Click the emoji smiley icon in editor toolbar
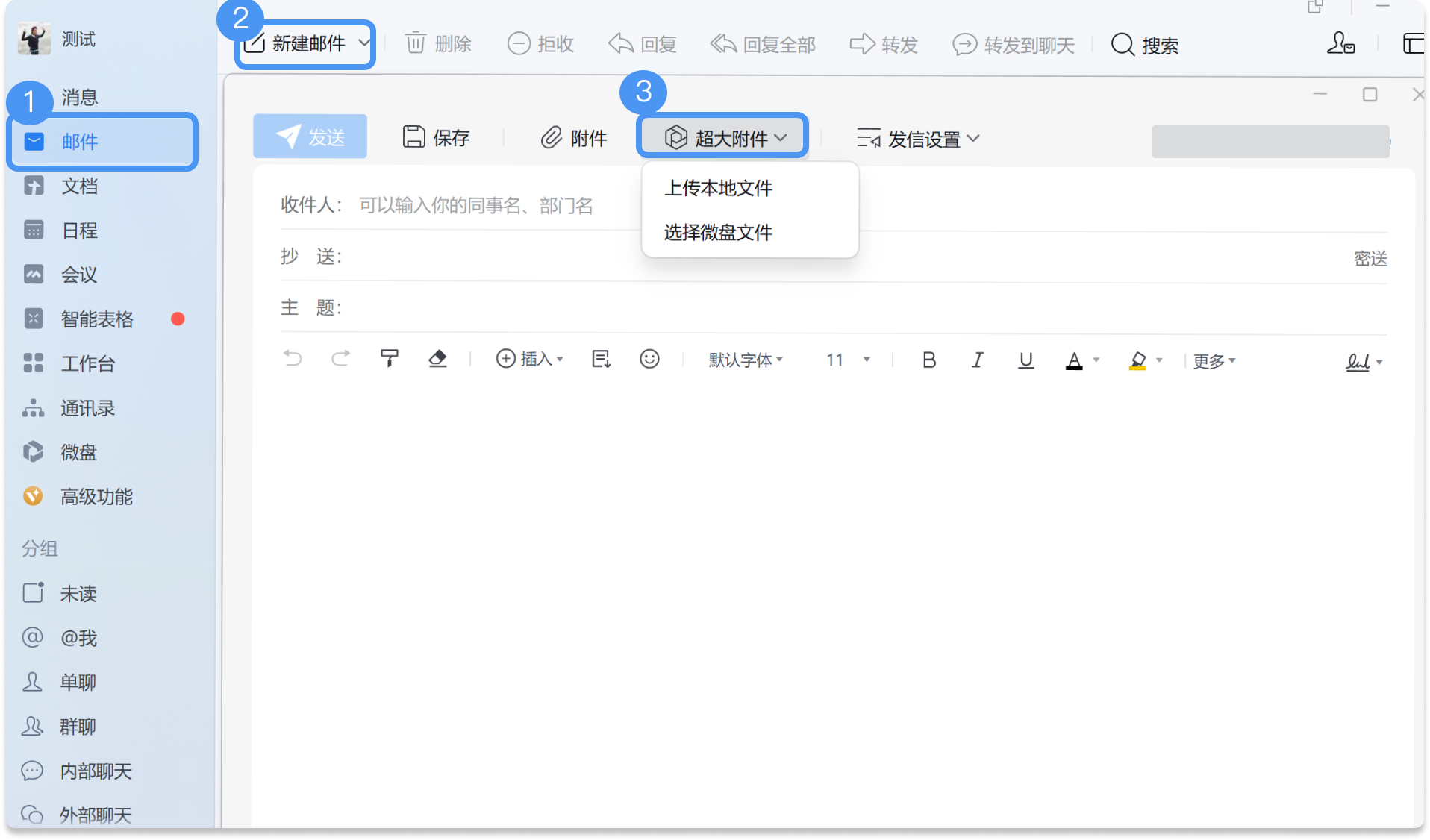This screenshot has height=840, width=1430. tap(649, 360)
